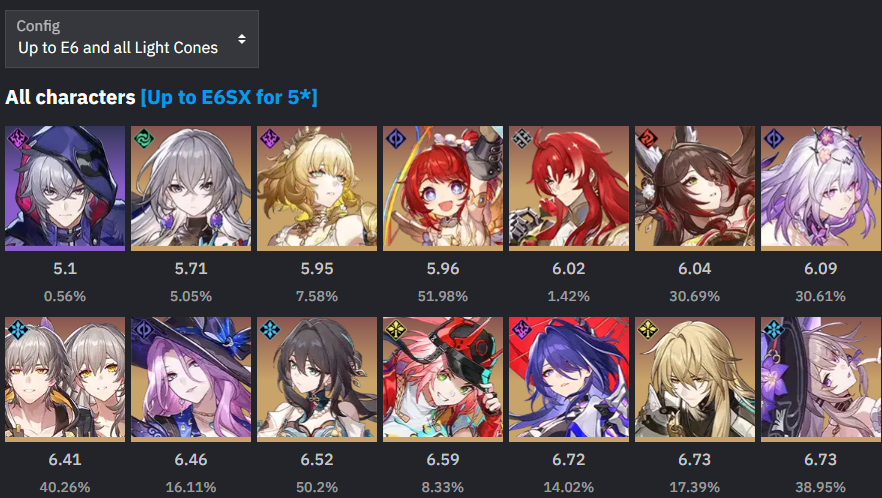
Task: Open the pink-haired witch-hat character rated 6.46
Action: pyautogui.click(x=191, y=379)
